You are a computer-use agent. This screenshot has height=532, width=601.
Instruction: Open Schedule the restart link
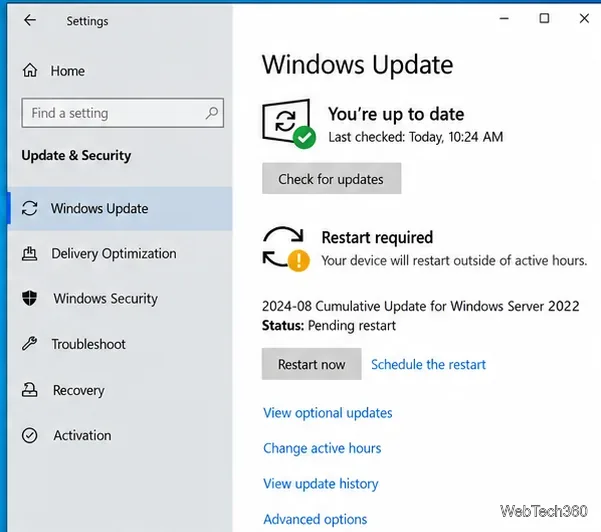click(428, 364)
